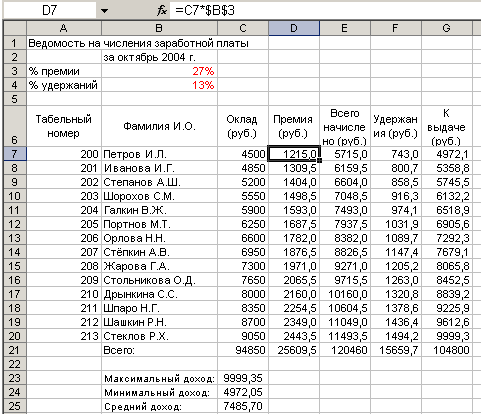Click cell 'Стеклов Р.Х.'

(159, 336)
